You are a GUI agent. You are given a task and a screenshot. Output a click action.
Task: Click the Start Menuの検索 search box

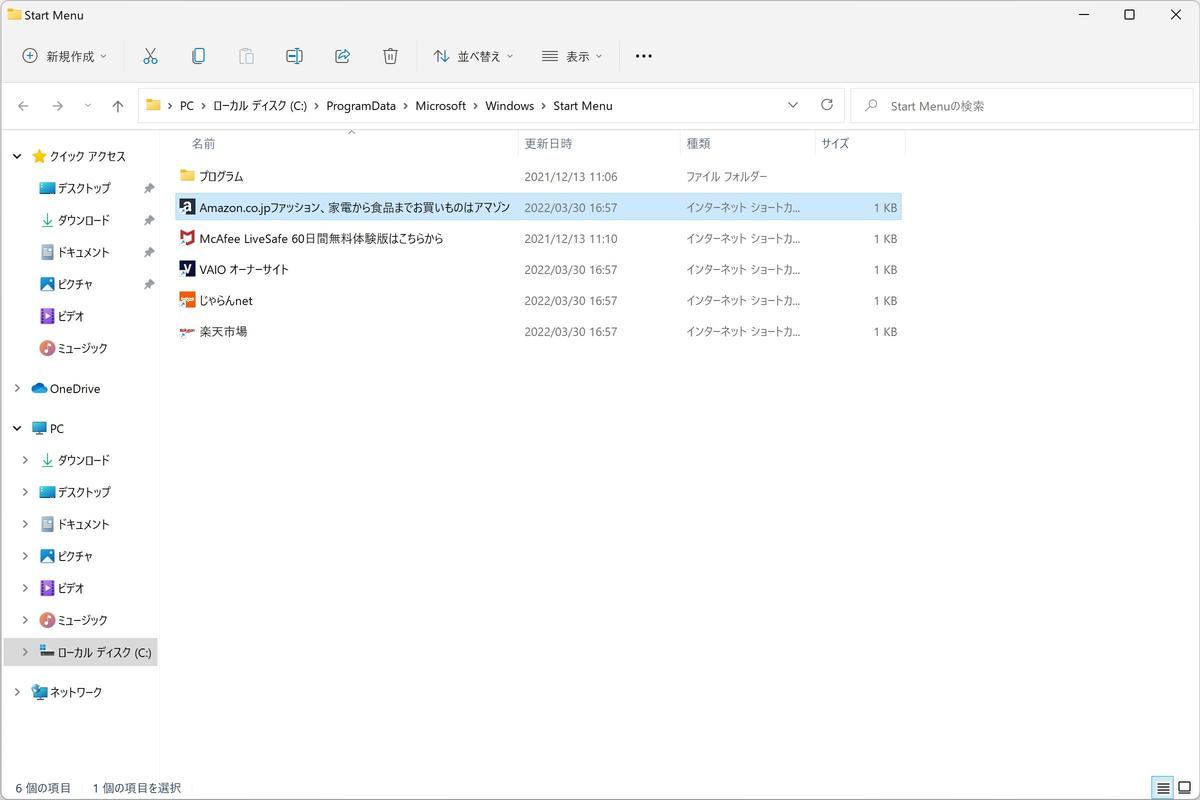coord(1021,105)
